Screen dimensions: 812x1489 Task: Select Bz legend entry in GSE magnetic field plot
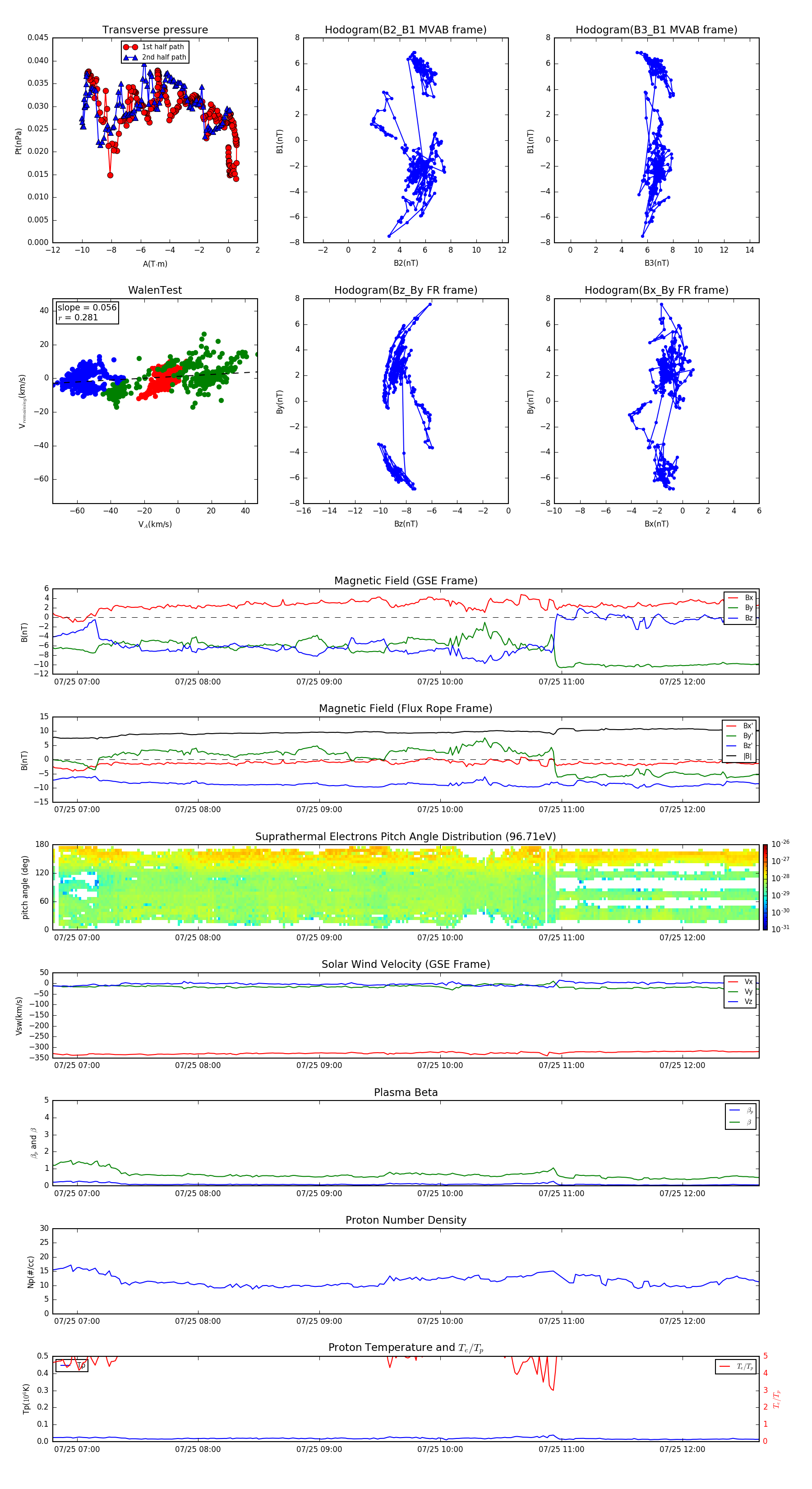click(740, 619)
